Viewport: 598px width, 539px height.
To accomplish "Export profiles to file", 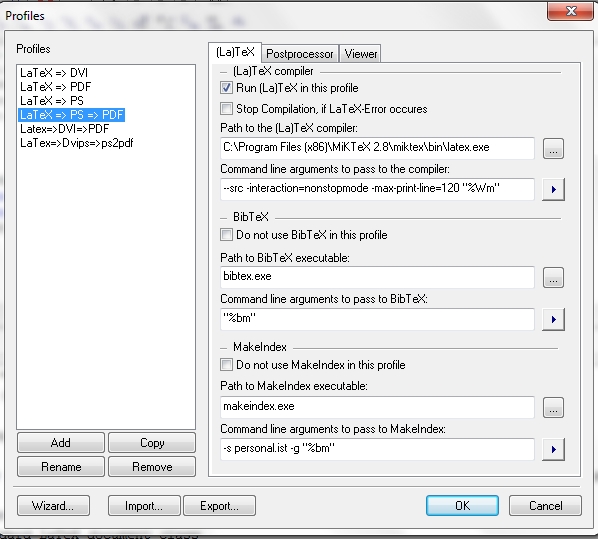I will 219,506.
